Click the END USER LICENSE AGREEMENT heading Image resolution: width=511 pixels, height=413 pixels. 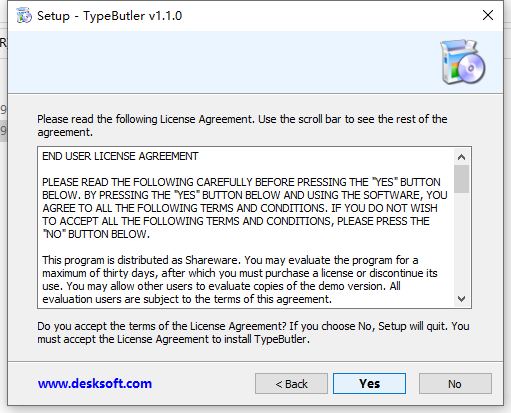pyautogui.click(x=120, y=156)
